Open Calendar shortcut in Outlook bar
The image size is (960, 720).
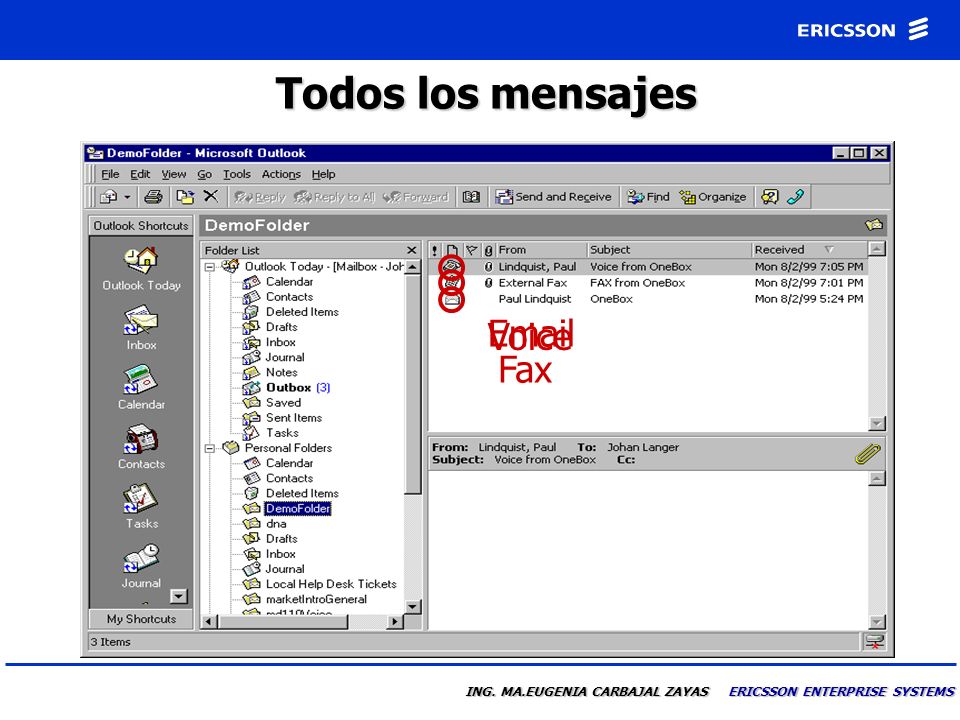pyautogui.click(x=141, y=380)
